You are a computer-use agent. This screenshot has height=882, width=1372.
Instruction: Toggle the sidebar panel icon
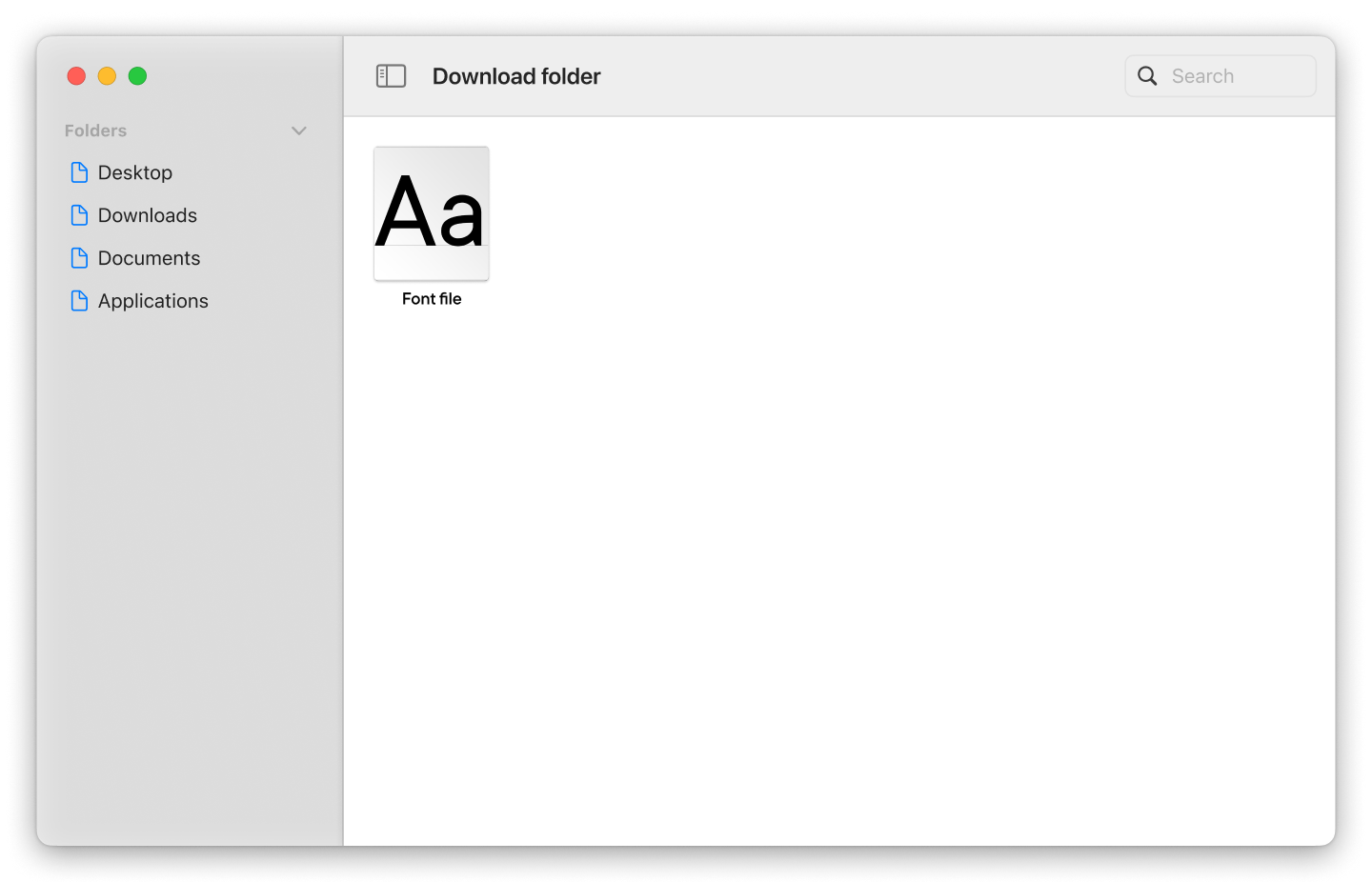[391, 76]
